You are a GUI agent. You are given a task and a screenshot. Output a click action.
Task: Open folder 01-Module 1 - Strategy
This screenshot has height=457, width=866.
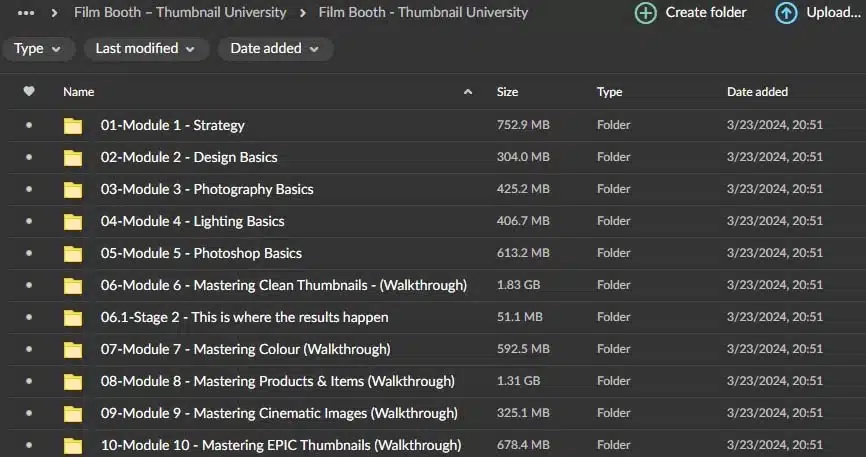(172, 125)
